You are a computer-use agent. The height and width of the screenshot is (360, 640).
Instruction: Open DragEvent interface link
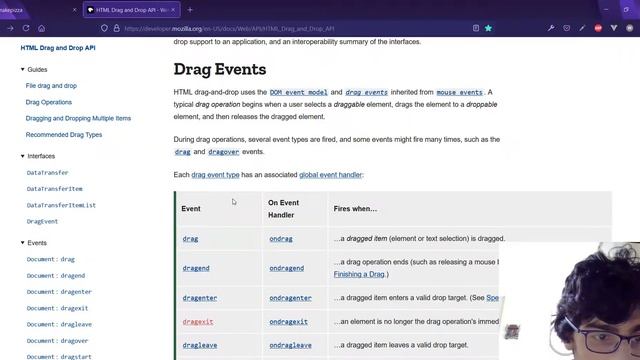42,222
